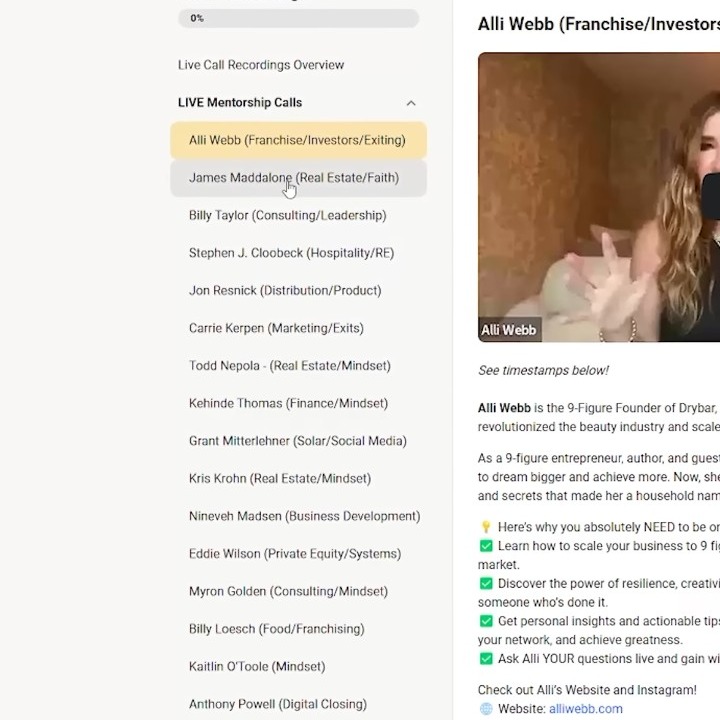Open Billy Loesch (Food/Franchising) call
720x720 pixels.
pos(276,629)
